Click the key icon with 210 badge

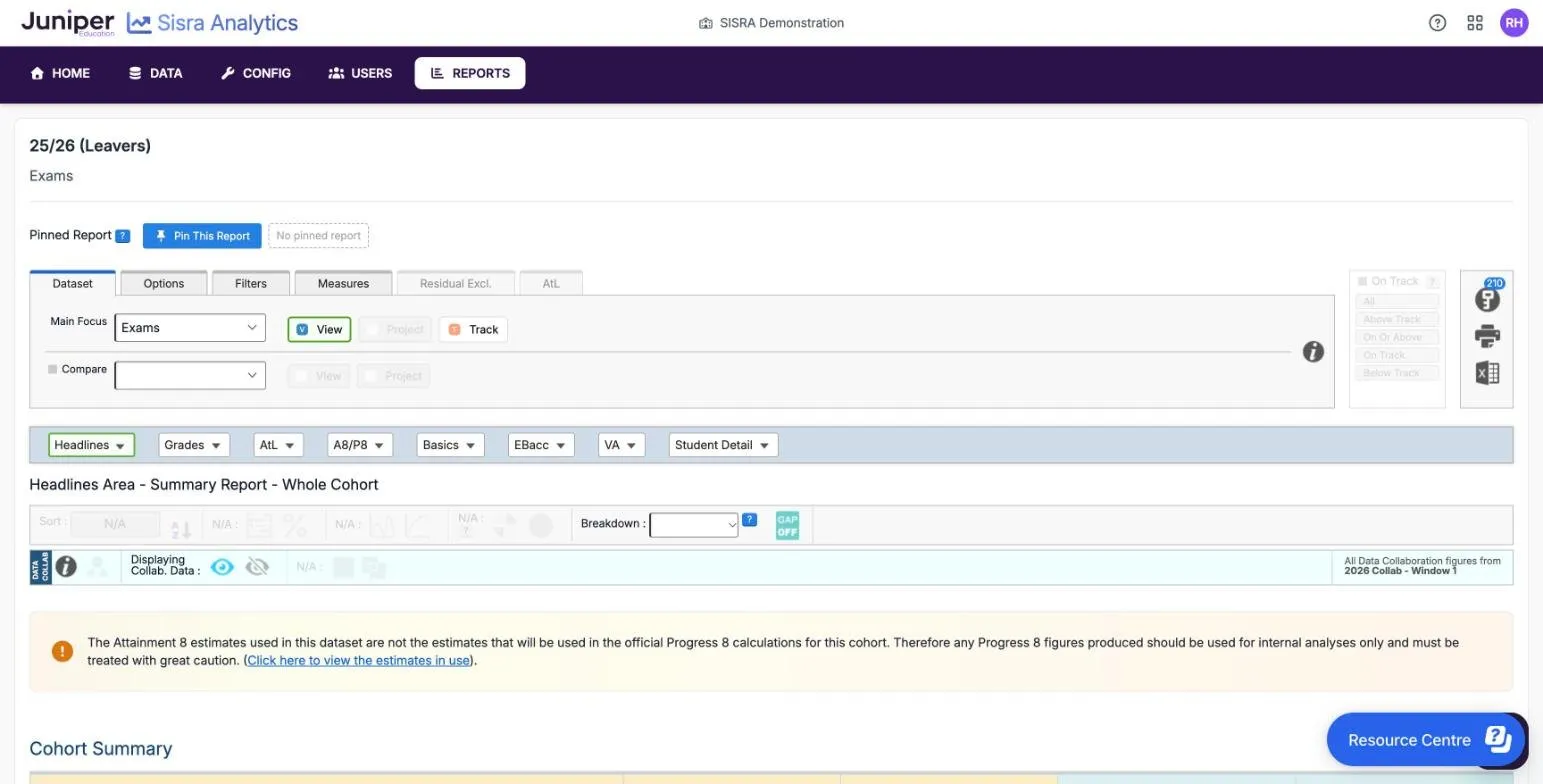[x=1488, y=297]
